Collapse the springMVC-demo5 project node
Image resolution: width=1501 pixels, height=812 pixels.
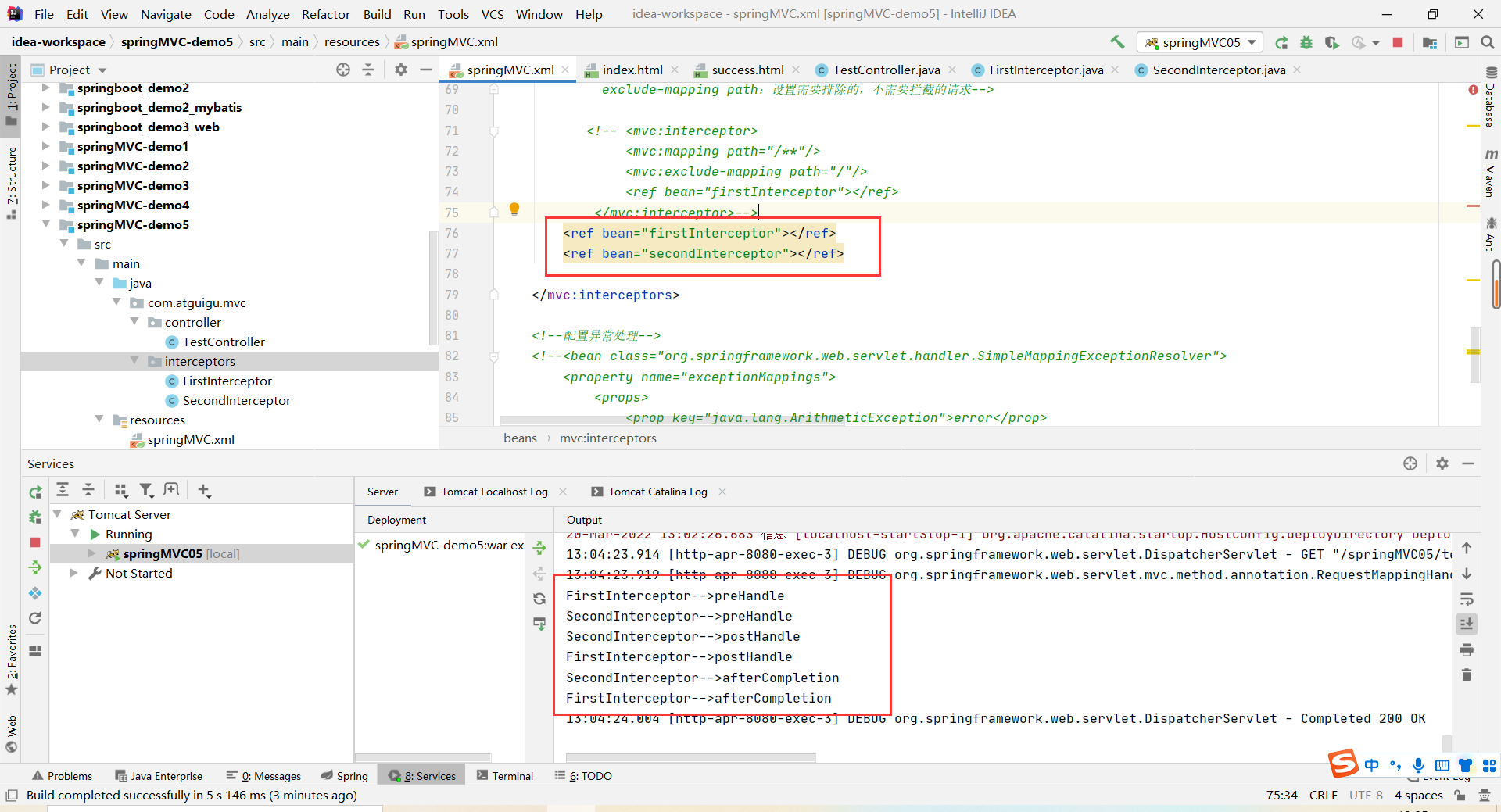click(45, 224)
